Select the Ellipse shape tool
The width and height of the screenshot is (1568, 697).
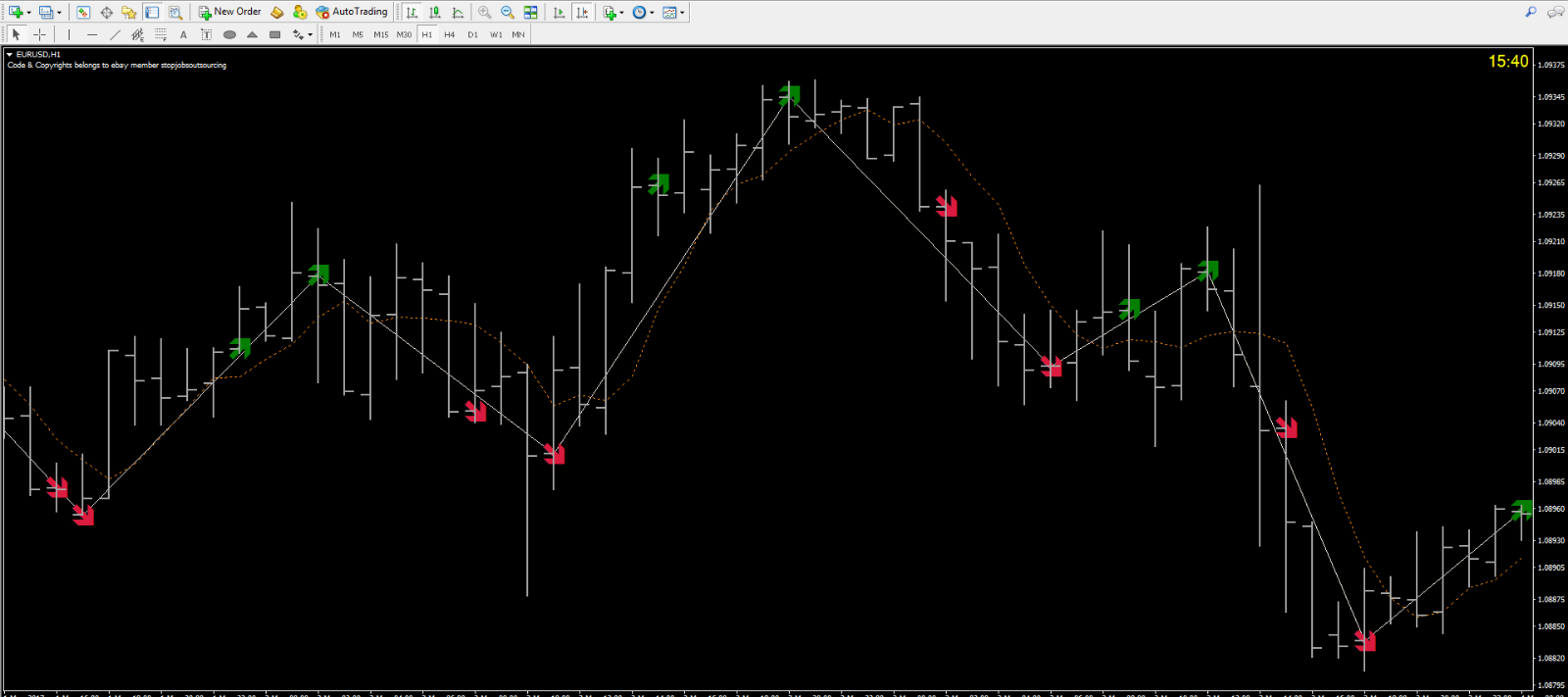coord(229,34)
